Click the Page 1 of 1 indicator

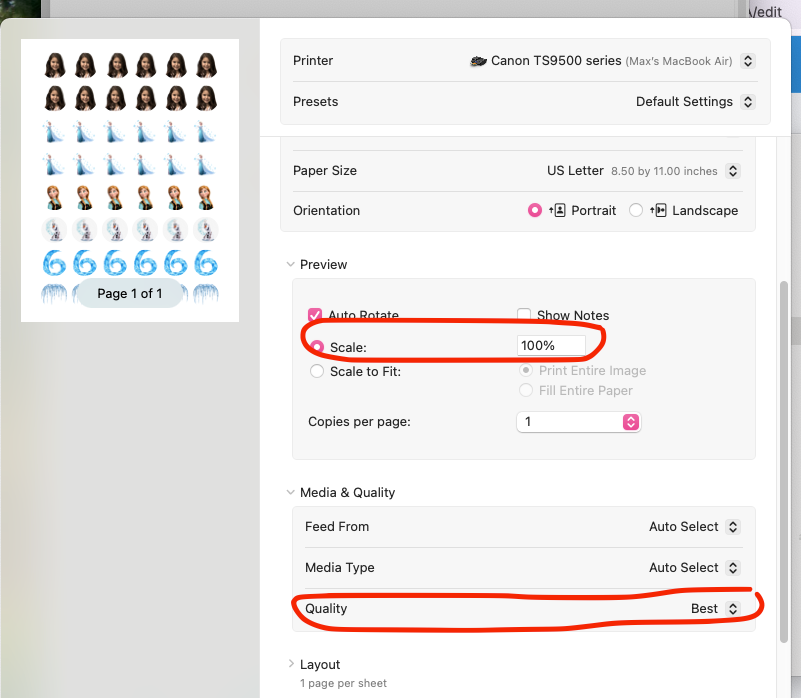130,293
